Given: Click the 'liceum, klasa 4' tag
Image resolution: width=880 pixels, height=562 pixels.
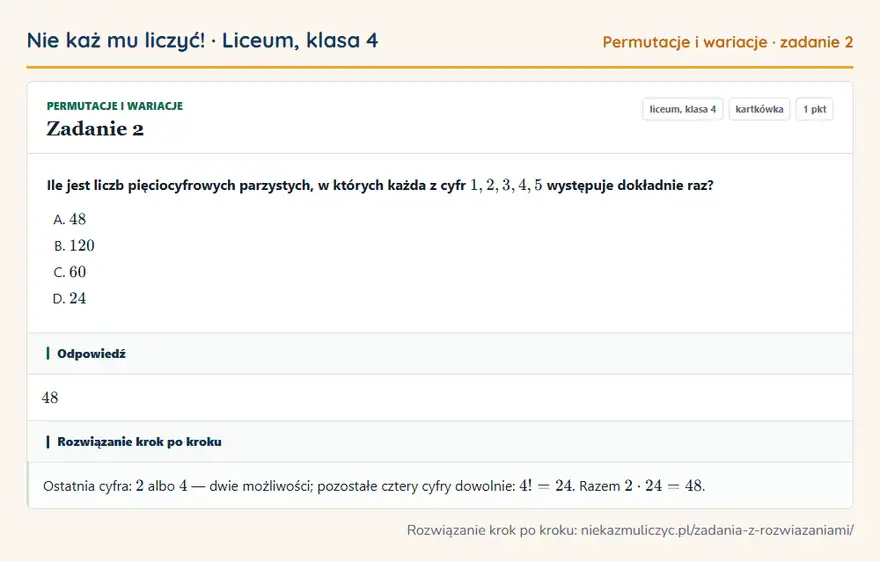Looking at the screenshot, I should coord(682,109).
